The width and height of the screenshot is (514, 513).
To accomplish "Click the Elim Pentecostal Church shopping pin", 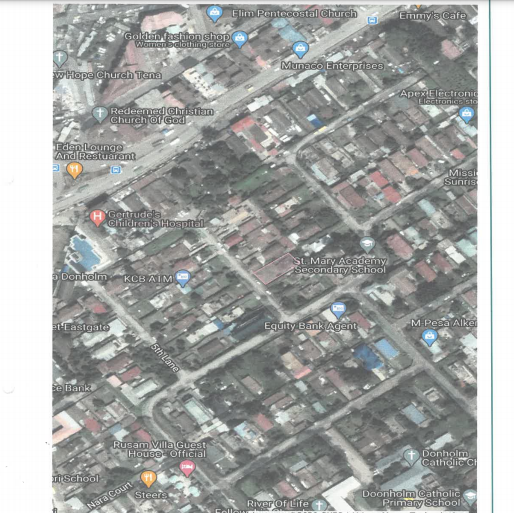I will [215, 13].
